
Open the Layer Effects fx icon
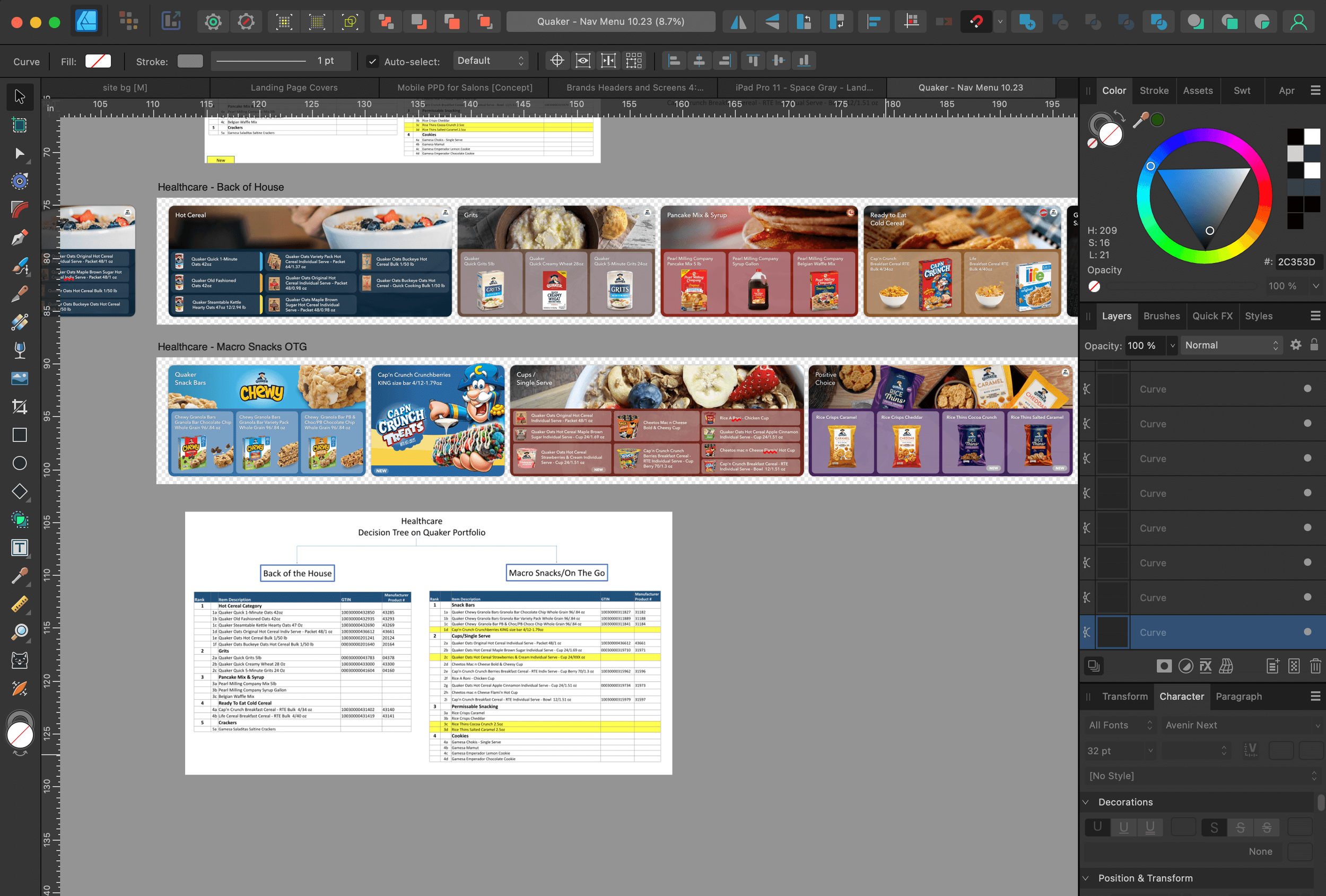pos(1206,666)
